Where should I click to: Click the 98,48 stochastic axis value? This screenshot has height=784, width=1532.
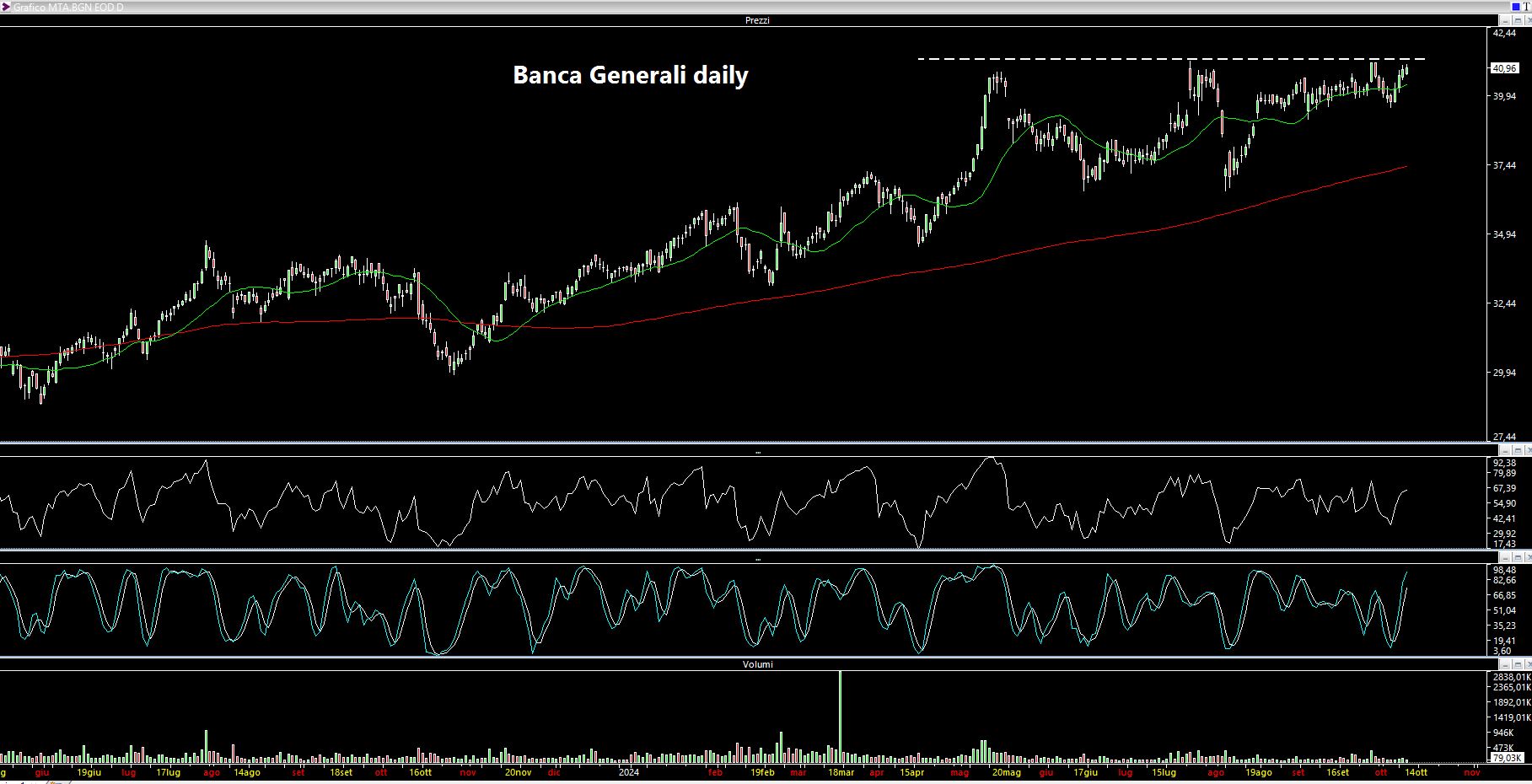tap(1504, 570)
